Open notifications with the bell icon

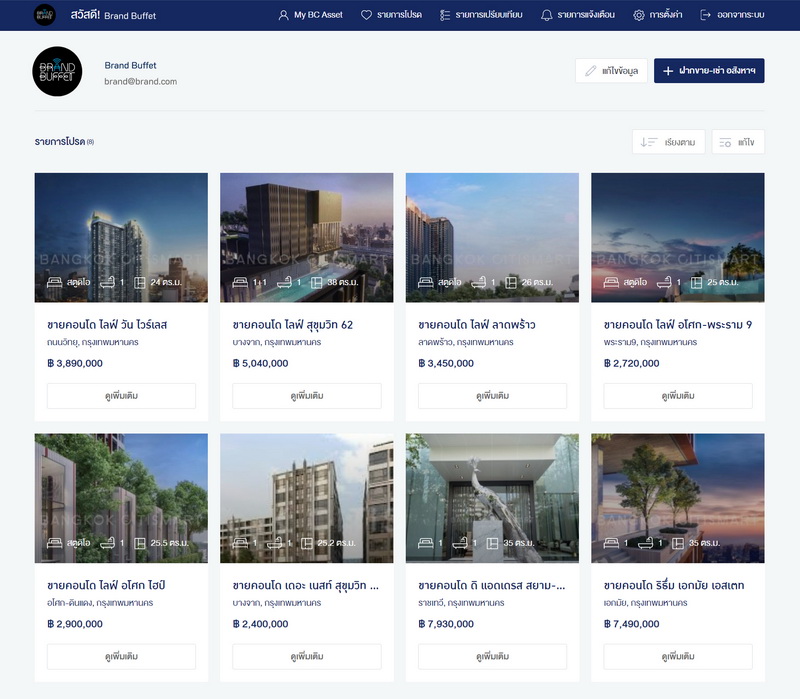click(577, 15)
